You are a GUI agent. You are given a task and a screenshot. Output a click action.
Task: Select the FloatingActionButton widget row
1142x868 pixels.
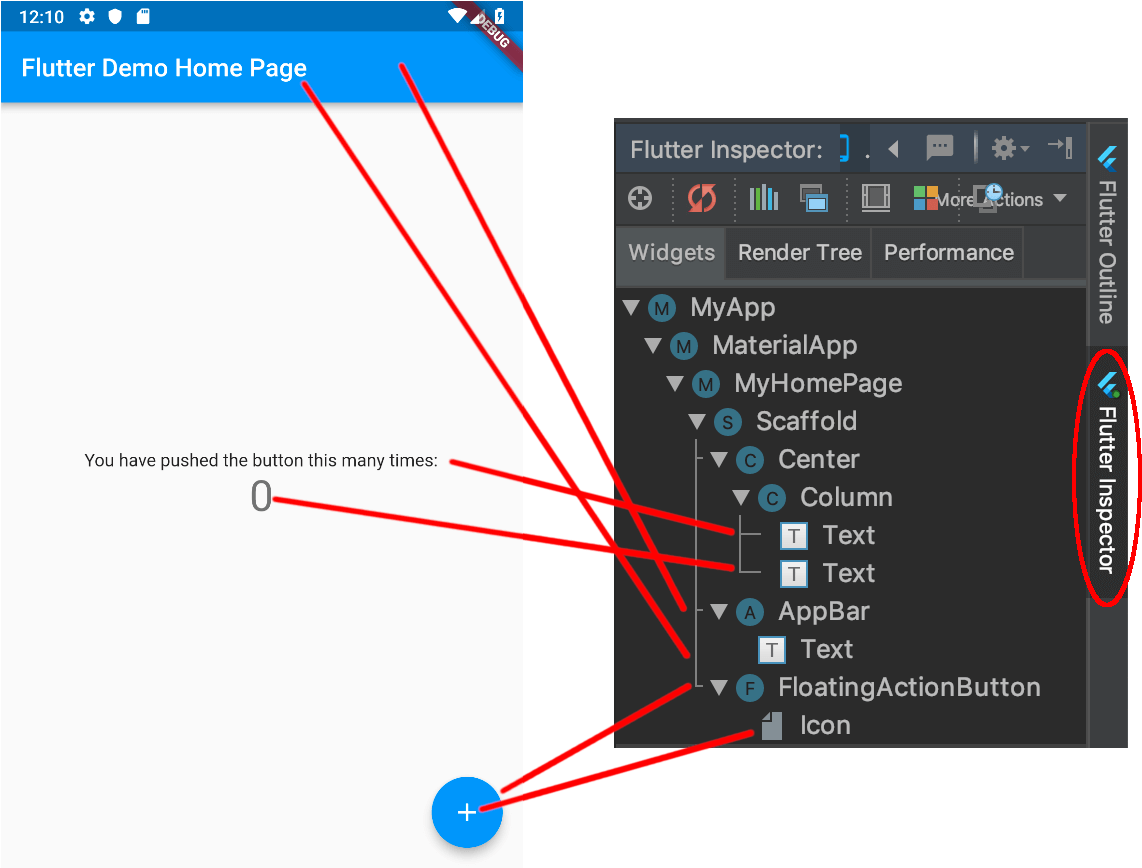851,687
